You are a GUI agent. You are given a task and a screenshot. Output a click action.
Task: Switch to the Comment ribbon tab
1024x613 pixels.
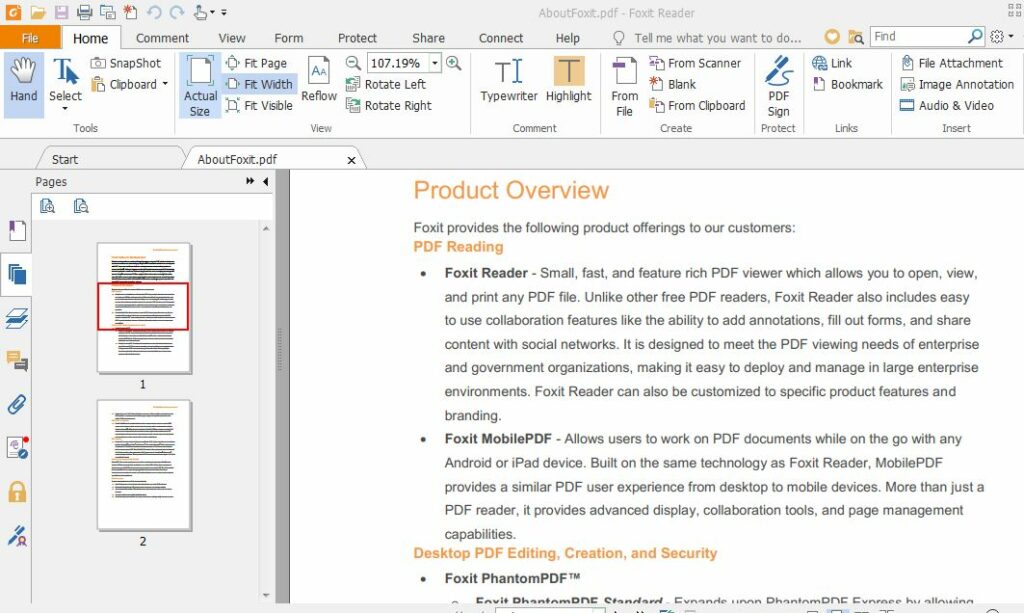pos(162,38)
